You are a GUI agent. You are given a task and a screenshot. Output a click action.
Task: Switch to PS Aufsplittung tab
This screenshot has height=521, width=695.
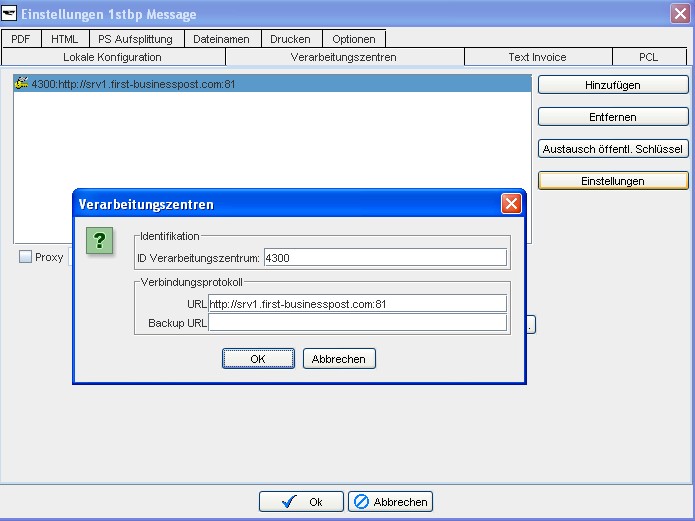(x=136, y=39)
